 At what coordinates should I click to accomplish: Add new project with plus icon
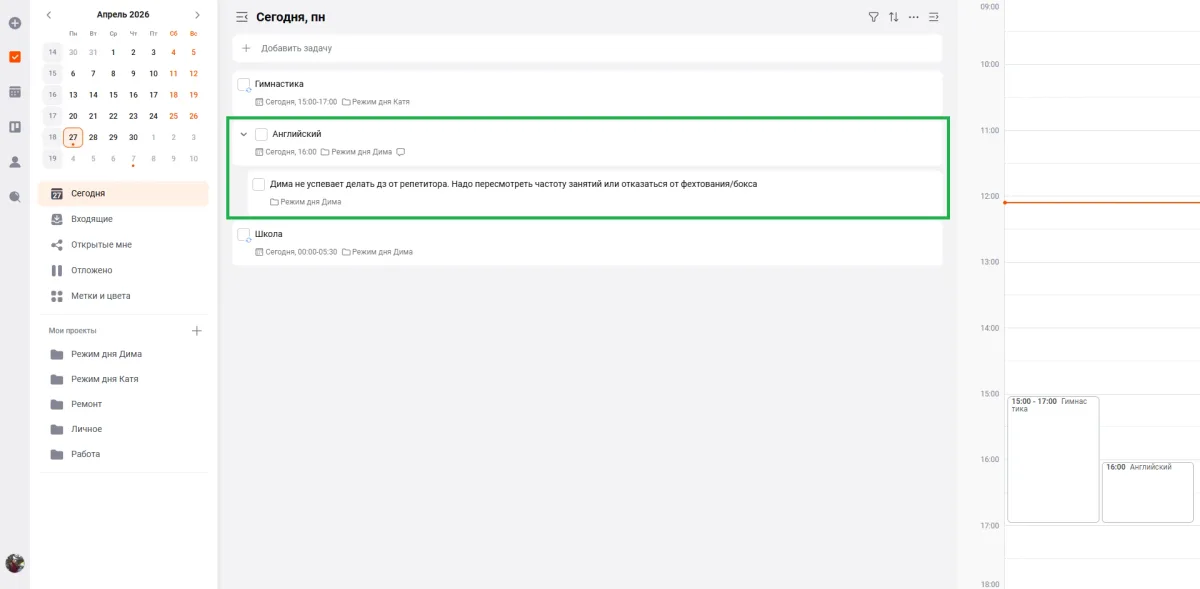197,331
